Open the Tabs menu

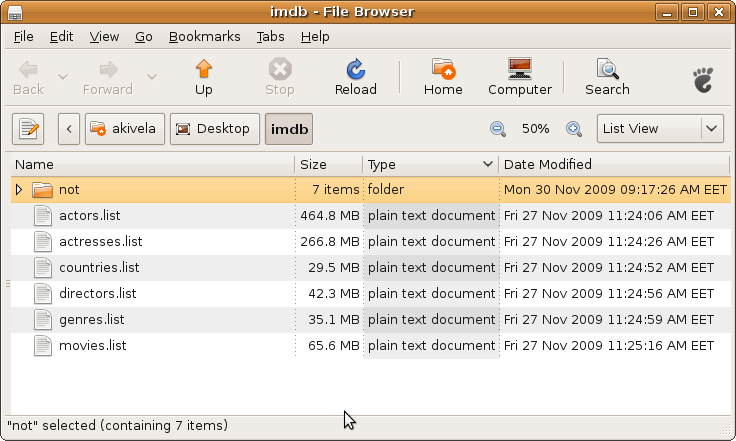click(270, 36)
